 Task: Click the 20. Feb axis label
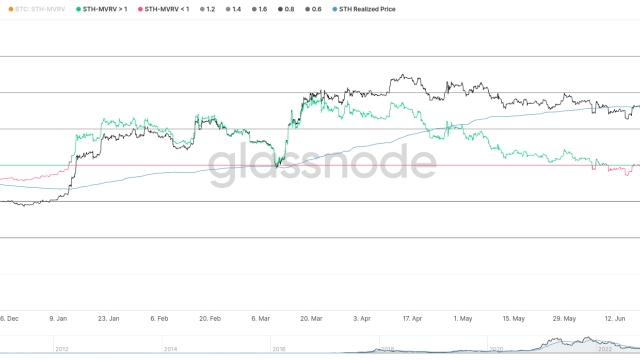point(210,318)
